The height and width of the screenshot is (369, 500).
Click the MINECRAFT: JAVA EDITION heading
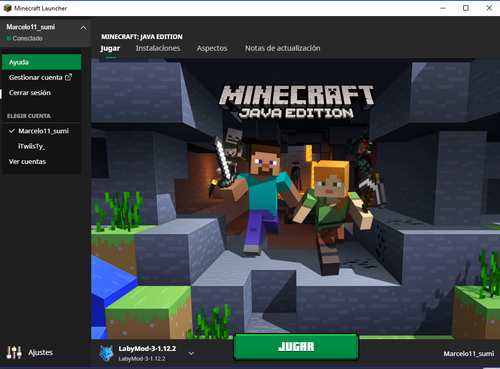coord(142,37)
